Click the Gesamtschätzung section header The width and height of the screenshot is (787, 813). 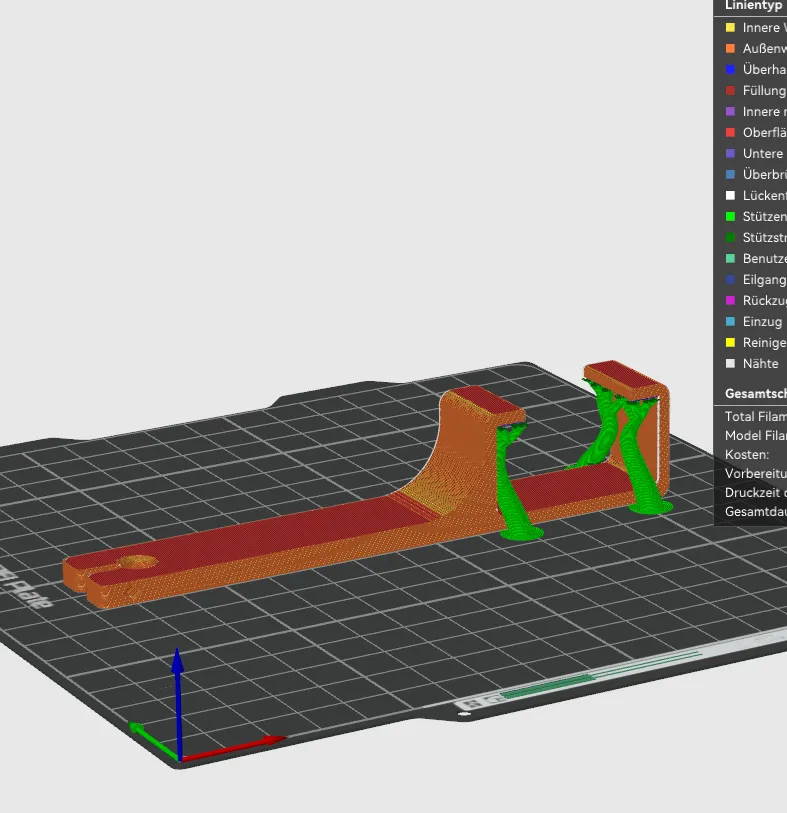tap(754, 394)
